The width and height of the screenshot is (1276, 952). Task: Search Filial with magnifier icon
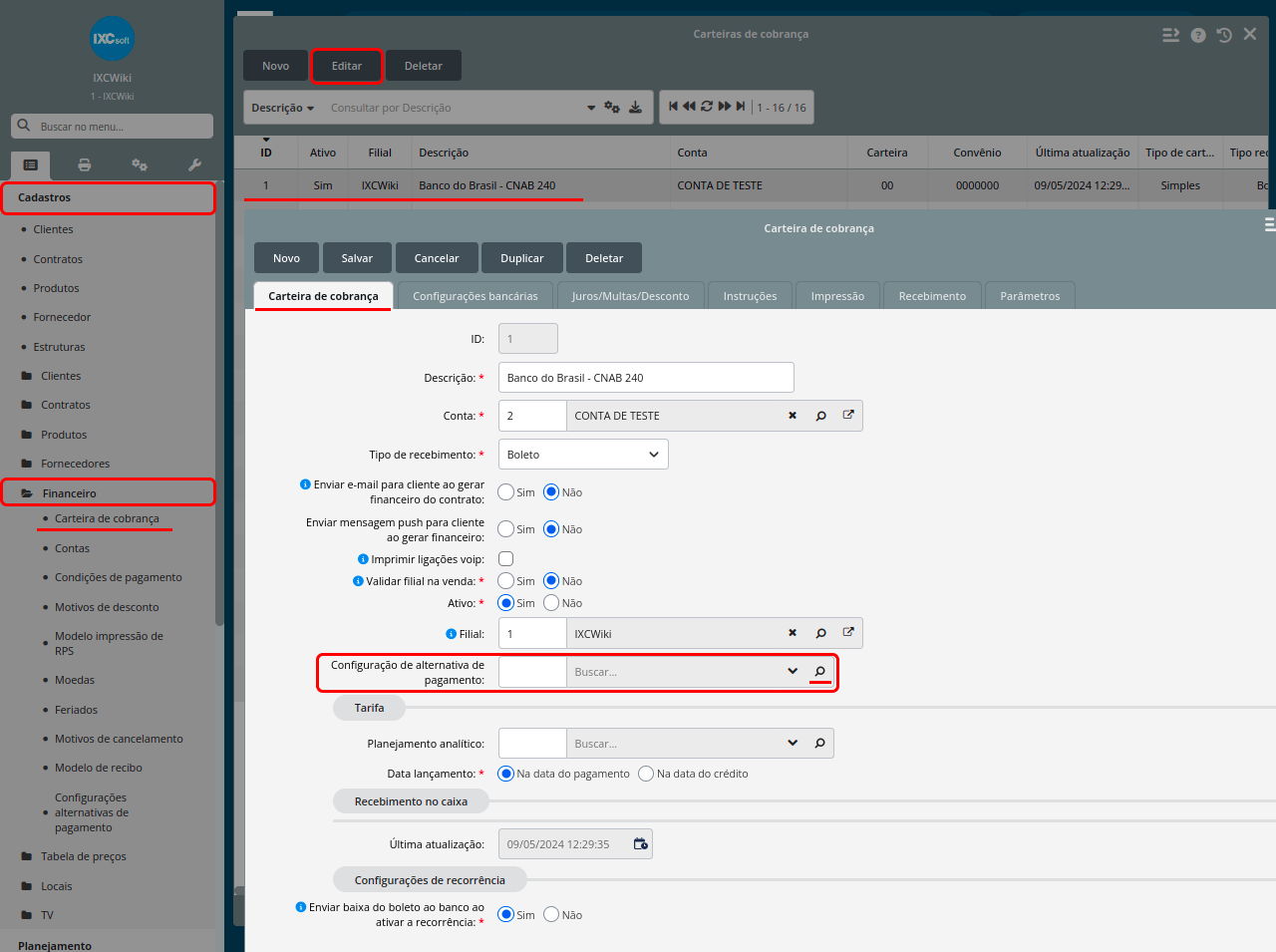(x=820, y=633)
